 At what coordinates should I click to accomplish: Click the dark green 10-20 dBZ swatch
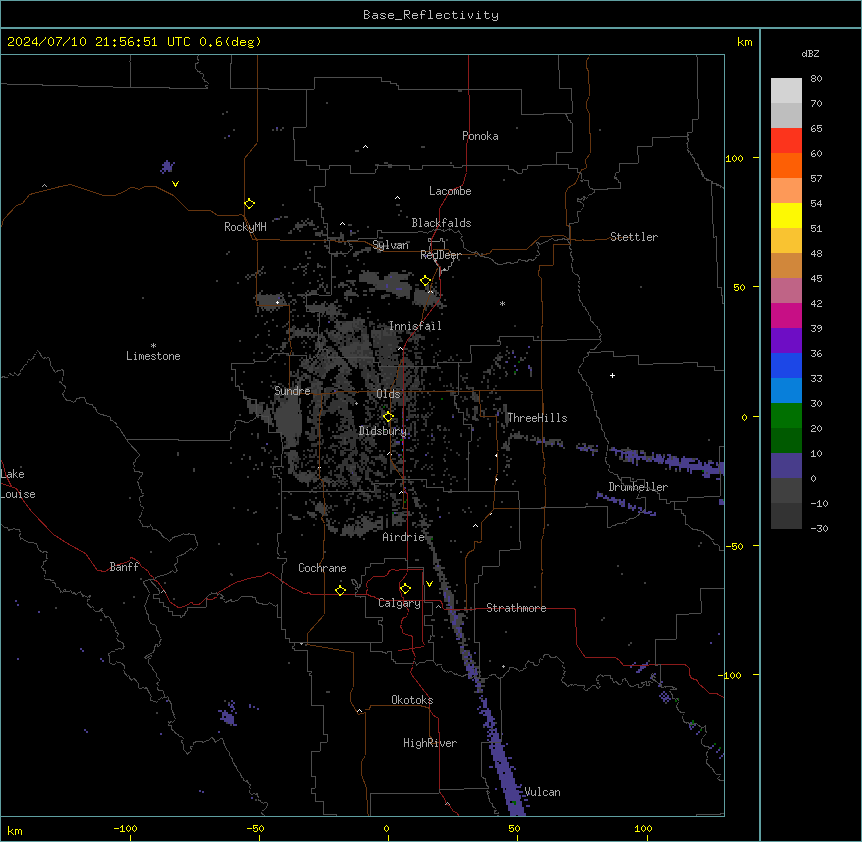coord(786,441)
